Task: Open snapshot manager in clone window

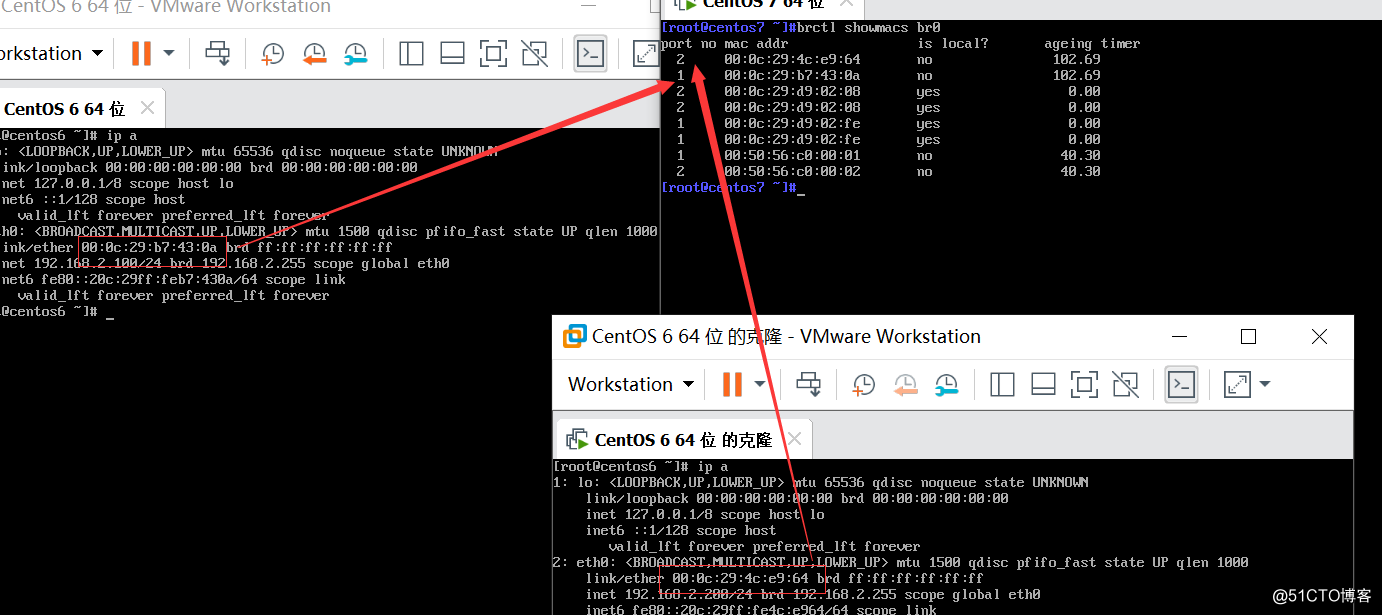Action: [x=946, y=384]
